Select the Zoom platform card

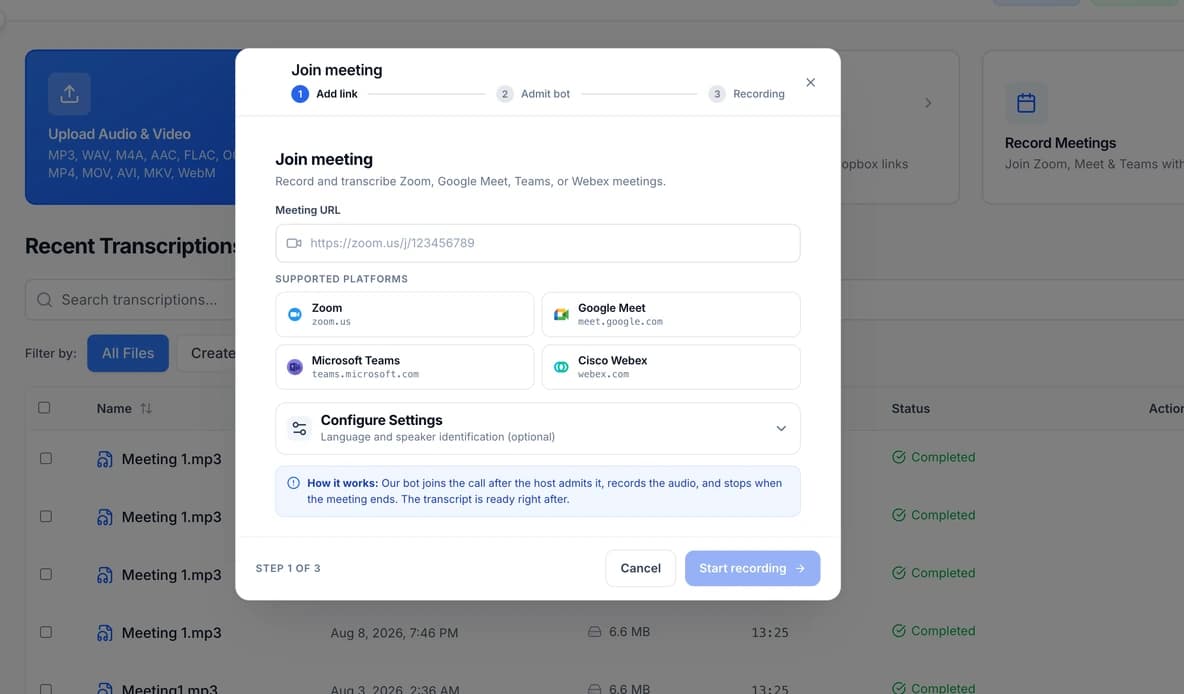[405, 314]
